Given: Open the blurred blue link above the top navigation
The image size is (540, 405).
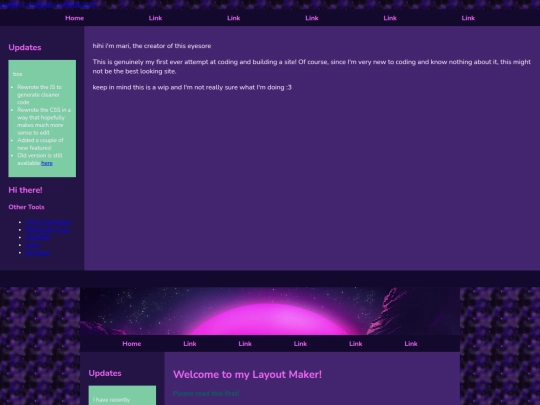Looking at the screenshot, I should (x=48, y=4).
